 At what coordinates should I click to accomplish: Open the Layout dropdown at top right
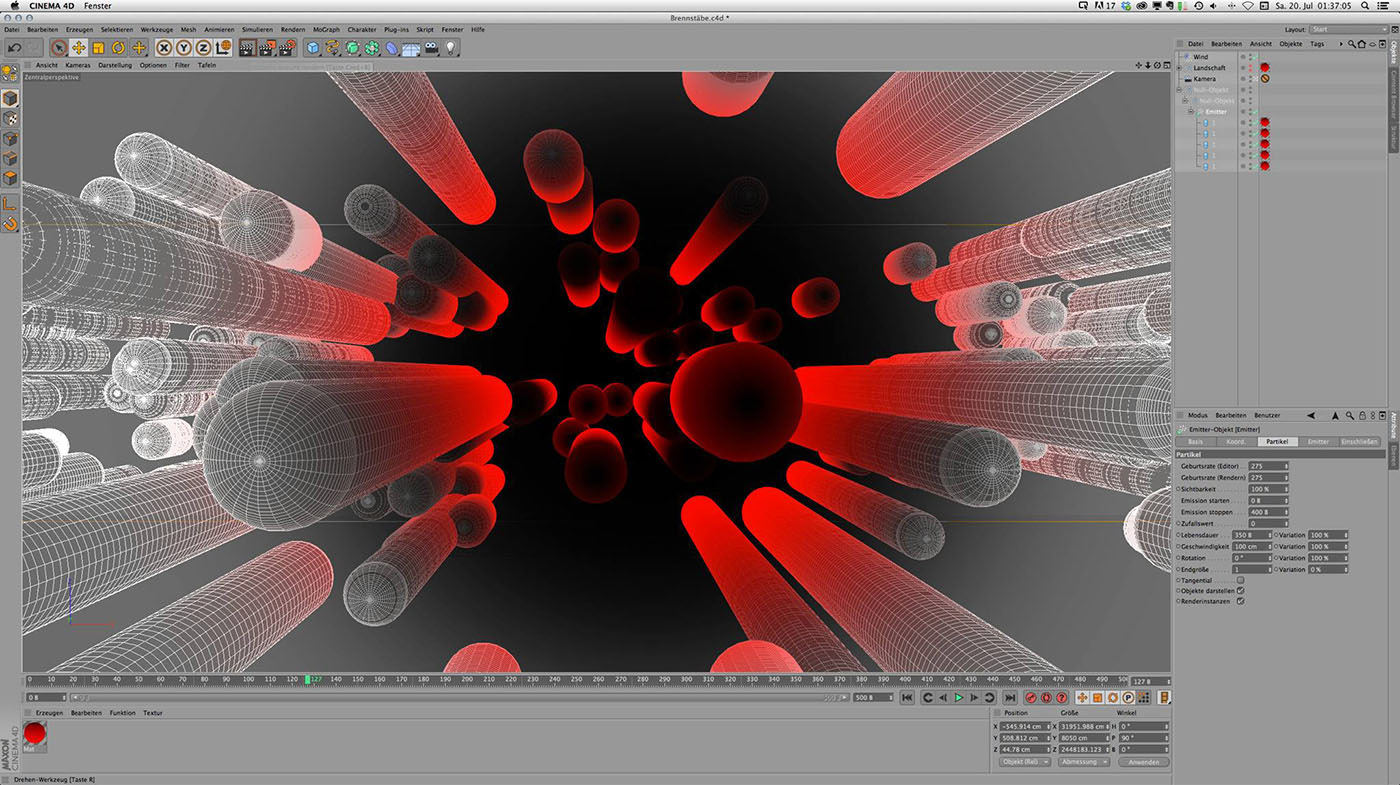(x=1347, y=30)
